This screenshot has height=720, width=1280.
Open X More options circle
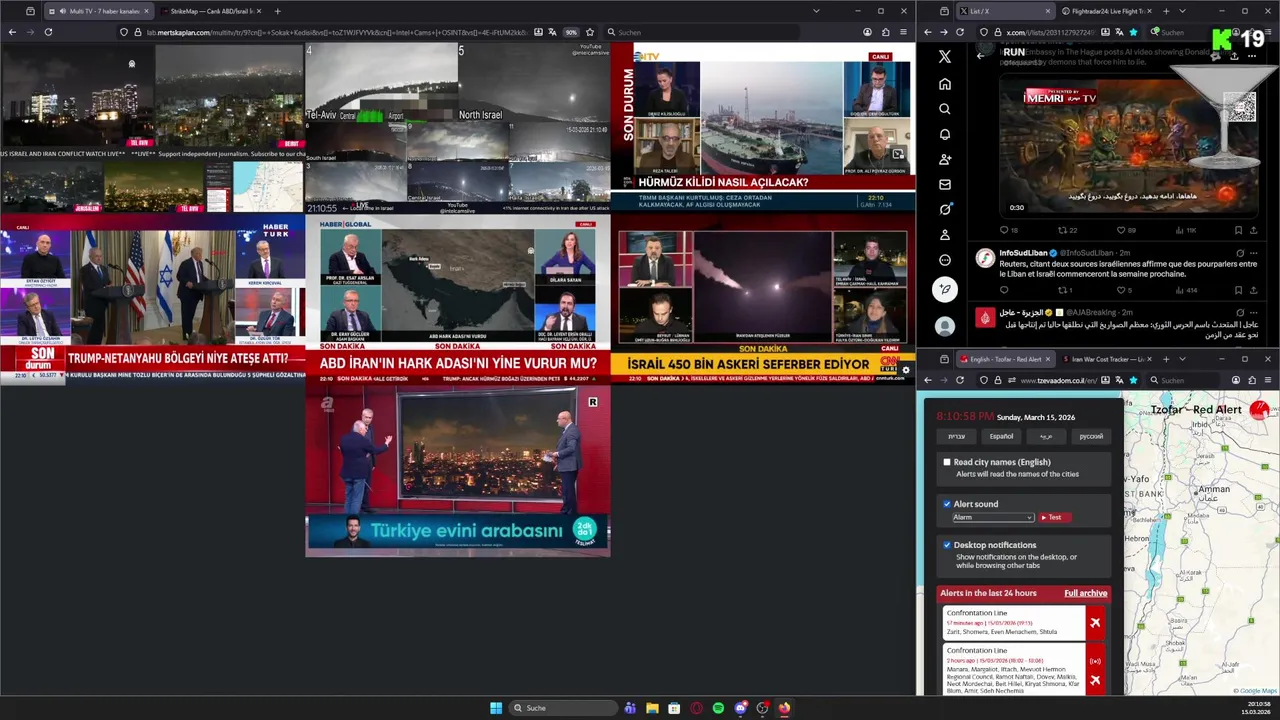pyautogui.click(x=944, y=260)
